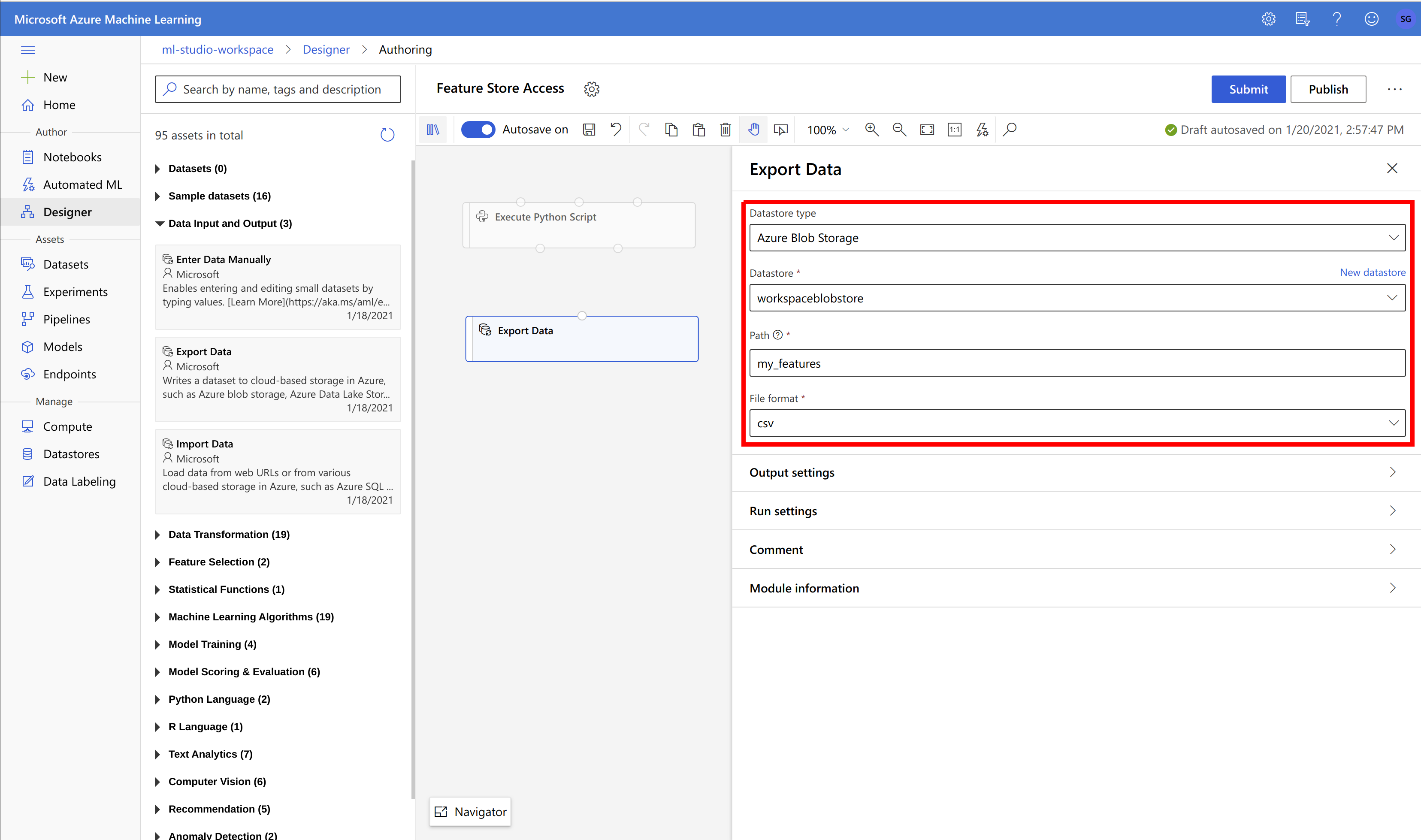Screen dimensions: 1421x840
Task: Open the 100% zoom level selector
Action: coord(828,130)
